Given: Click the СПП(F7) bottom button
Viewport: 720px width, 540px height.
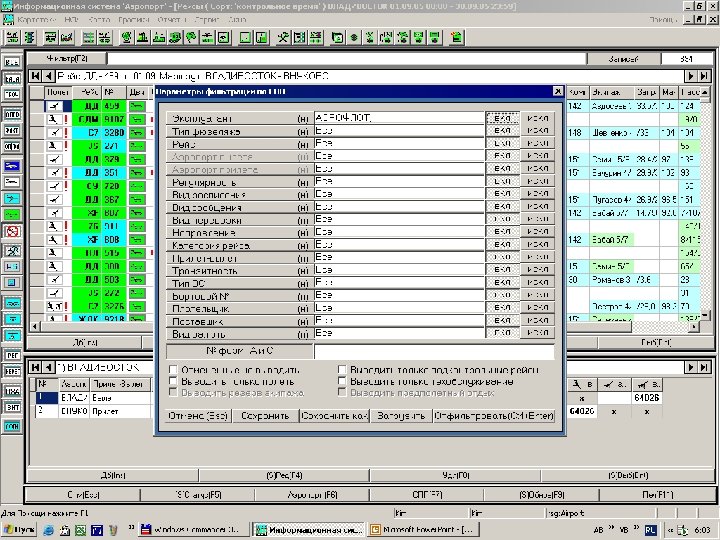Looking at the screenshot, I should click(427, 495).
